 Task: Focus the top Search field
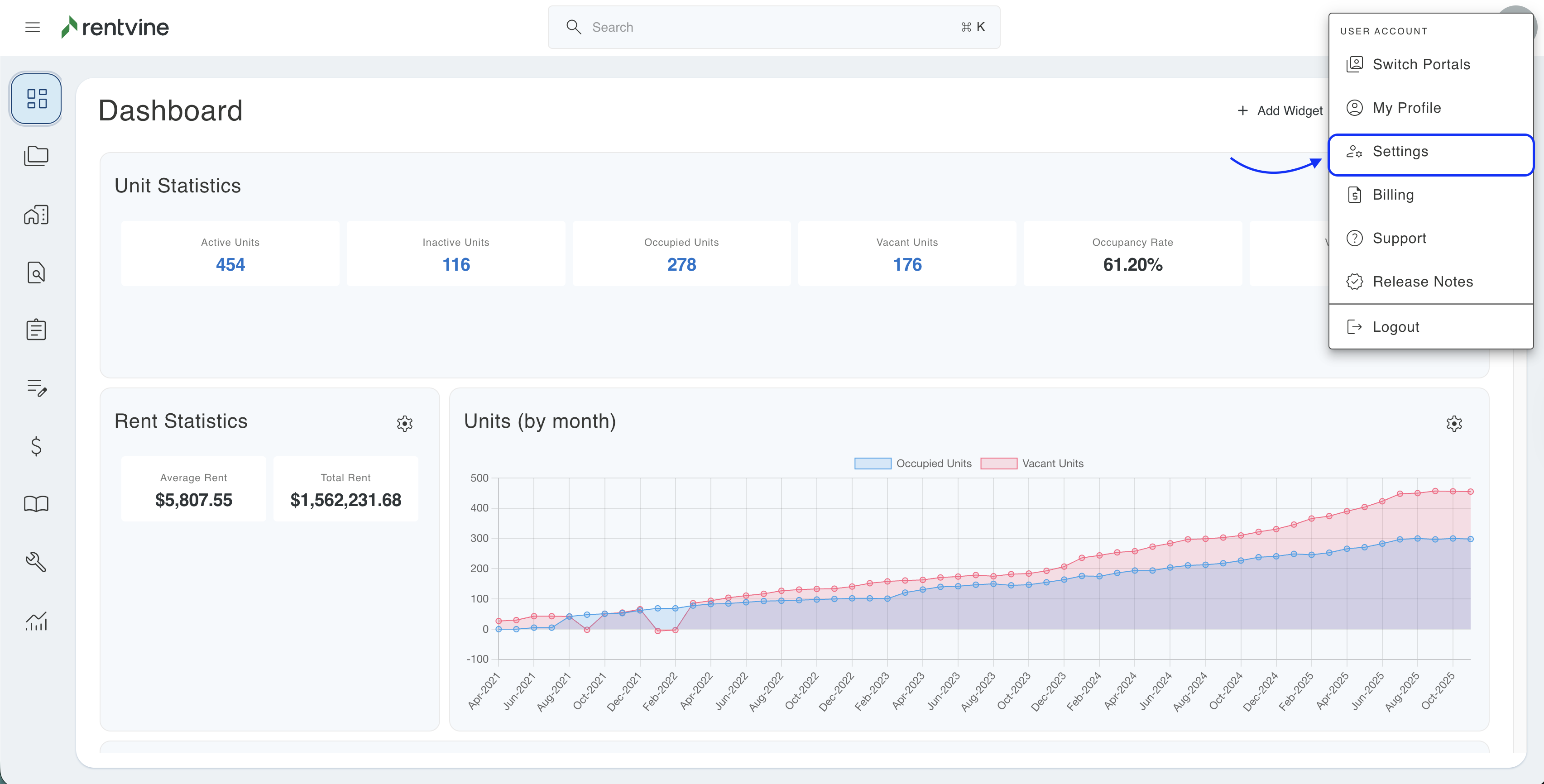(773, 27)
